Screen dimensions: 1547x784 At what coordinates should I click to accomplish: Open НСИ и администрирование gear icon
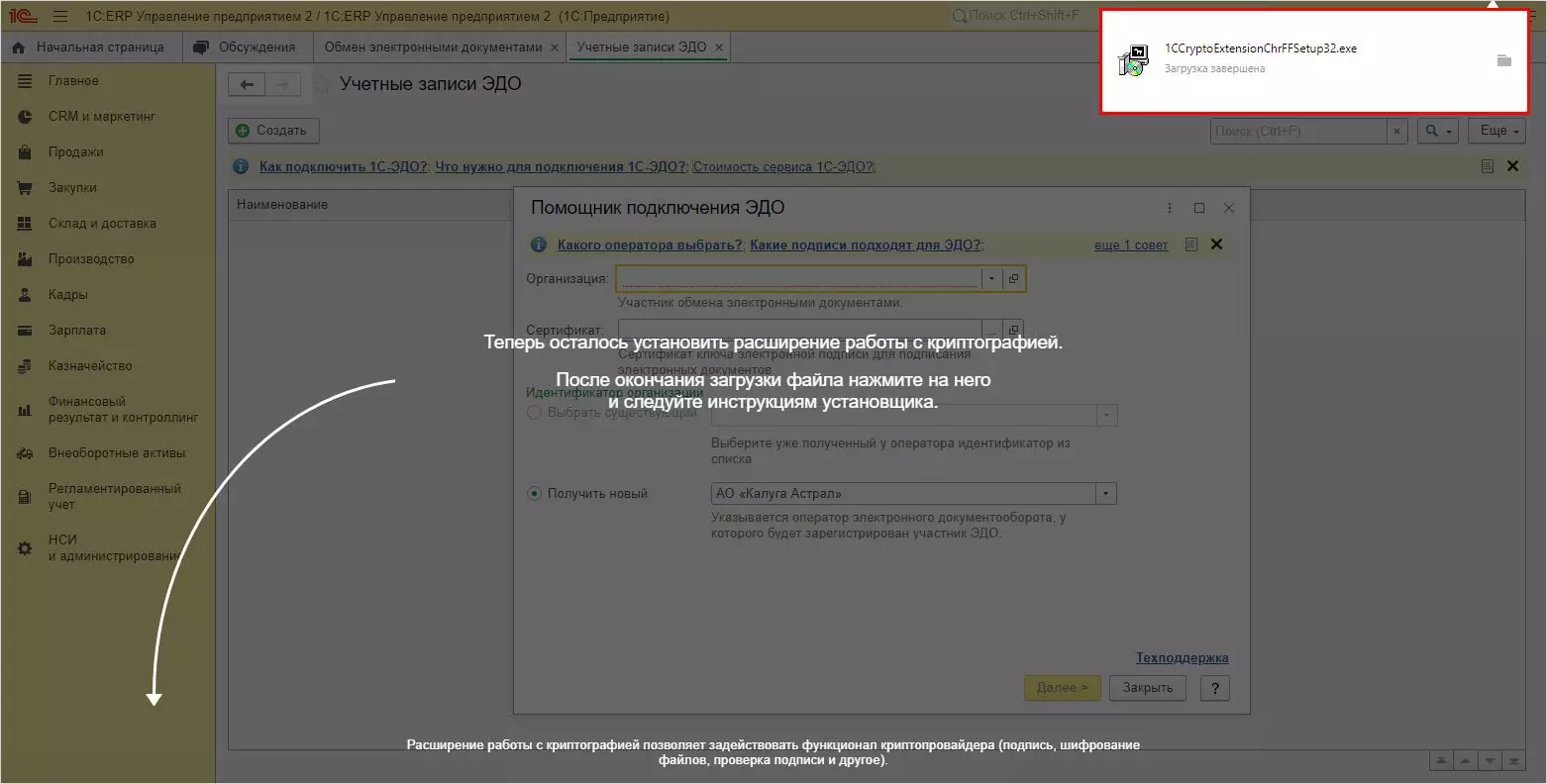click(25, 548)
